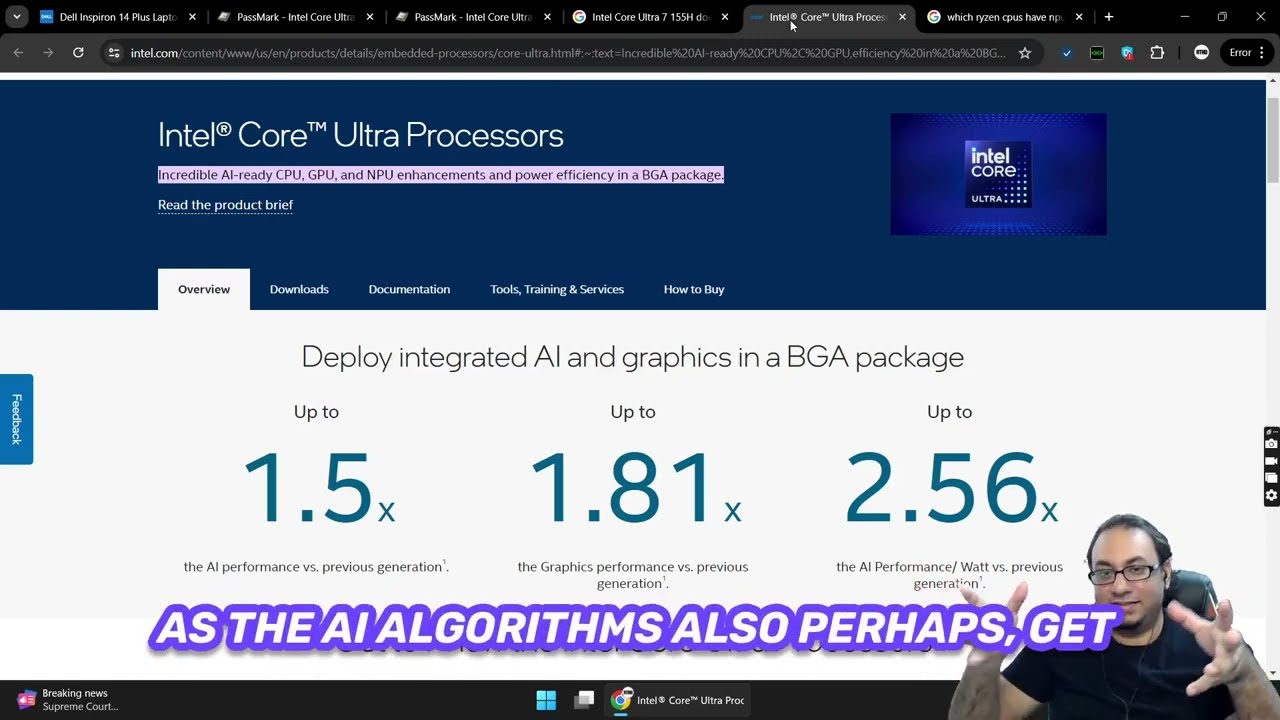The image size is (1280, 720).
Task: Open the Task View taskbar icon
Action: click(584, 700)
